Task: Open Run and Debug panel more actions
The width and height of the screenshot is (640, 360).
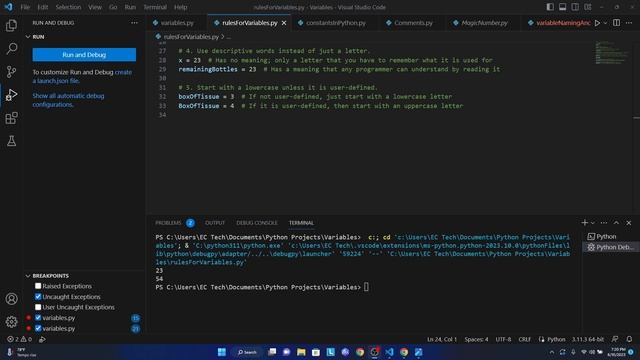Action: 134,23
